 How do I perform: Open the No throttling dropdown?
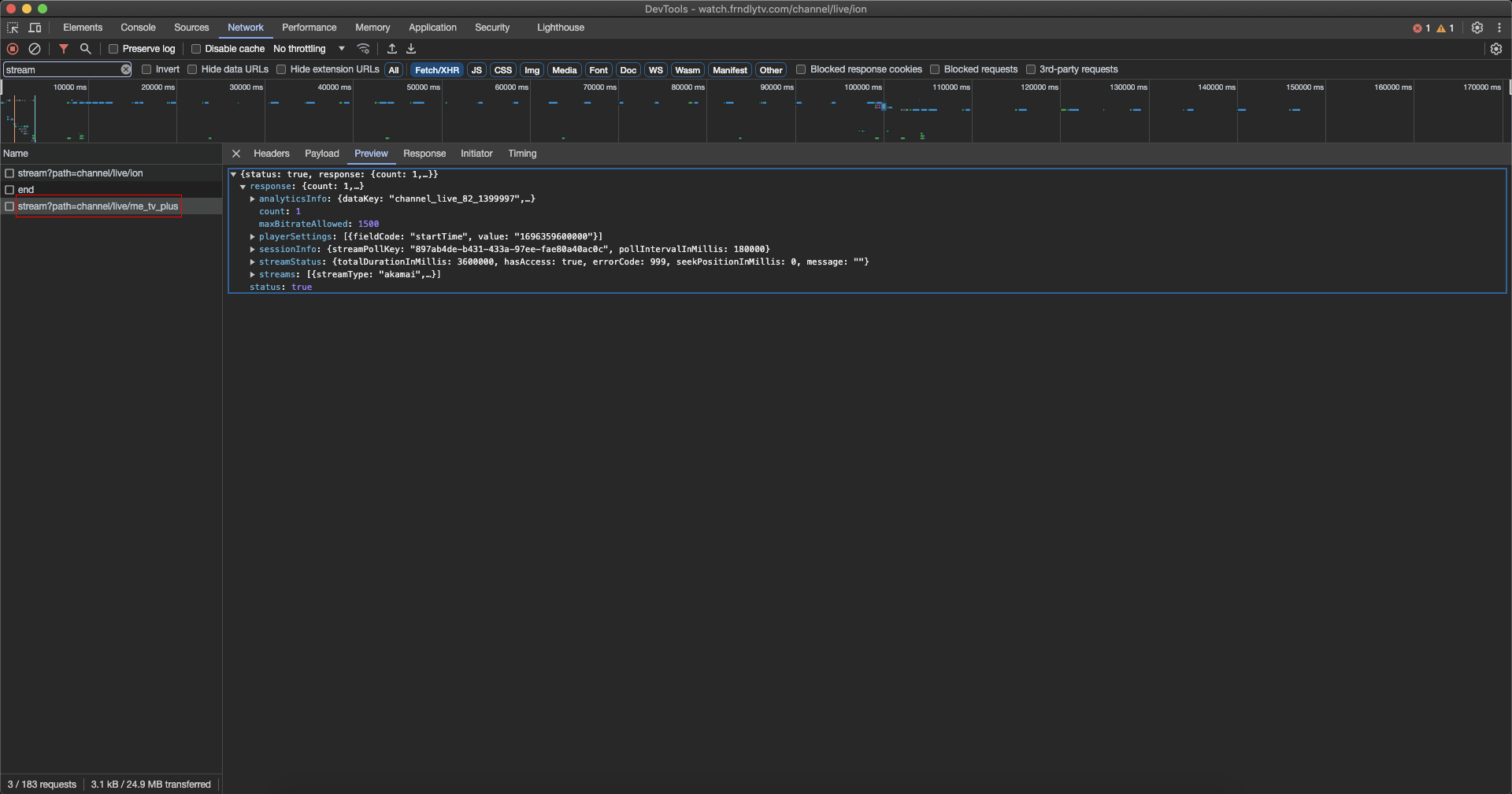[309, 49]
